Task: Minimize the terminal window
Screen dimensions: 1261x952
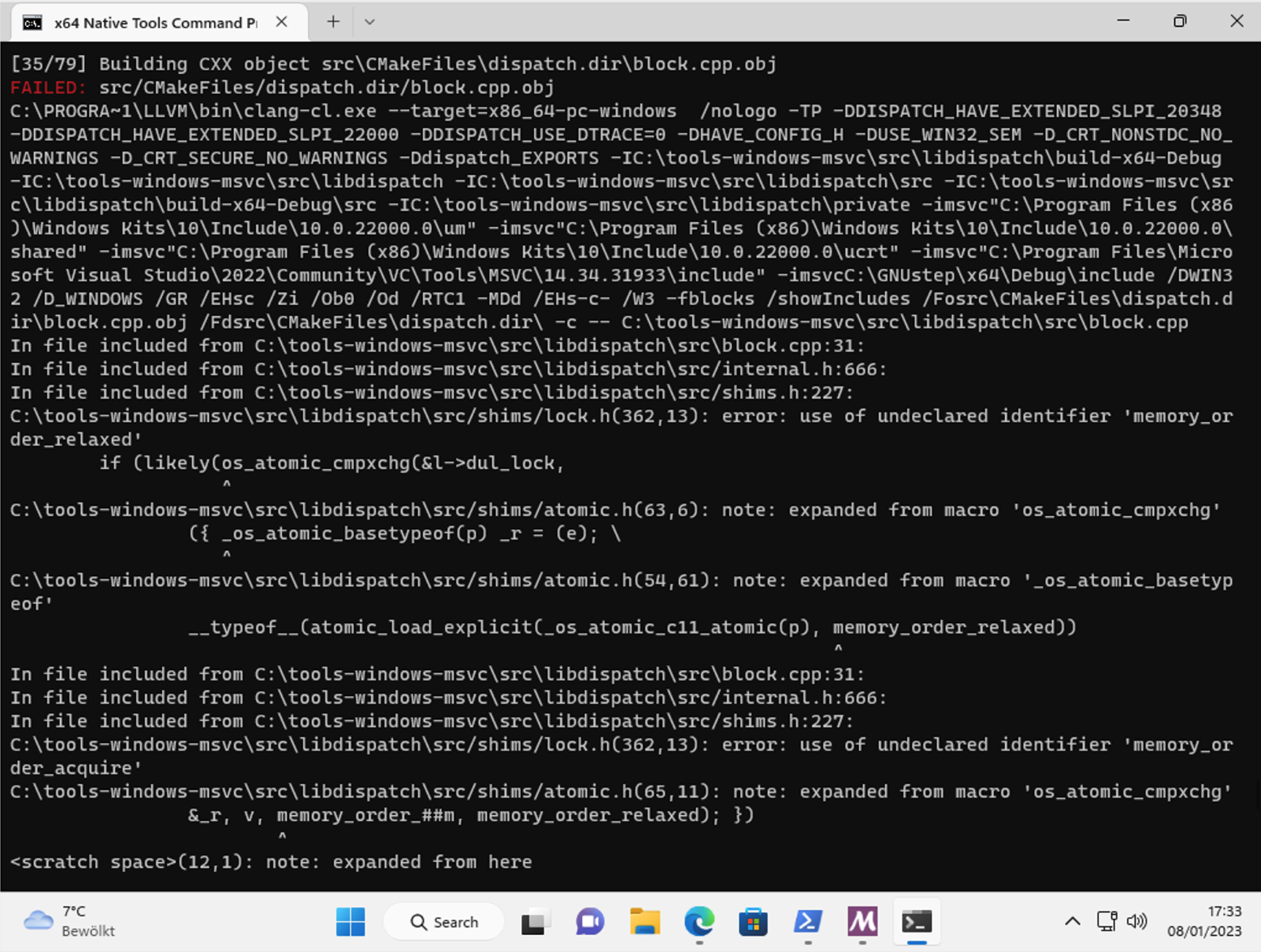Action: [1123, 21]
